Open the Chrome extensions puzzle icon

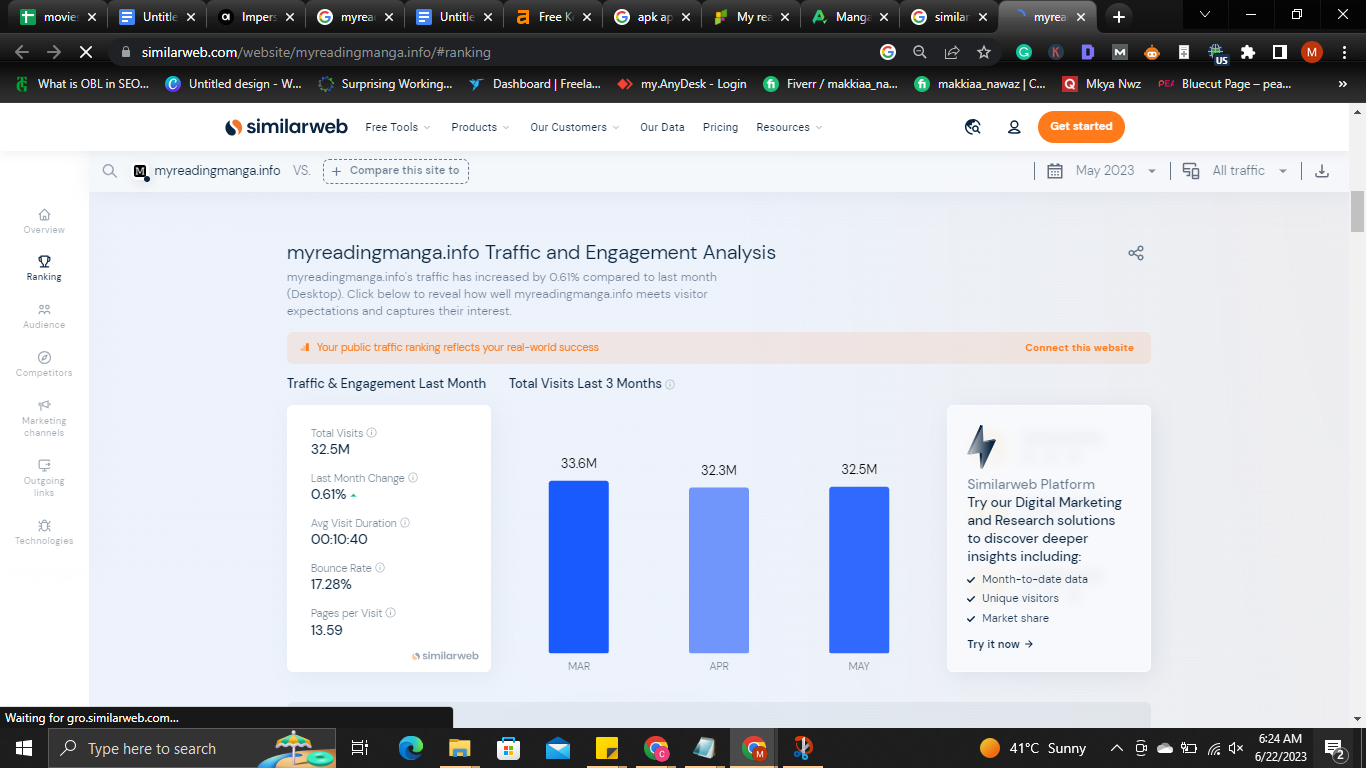1248,52
